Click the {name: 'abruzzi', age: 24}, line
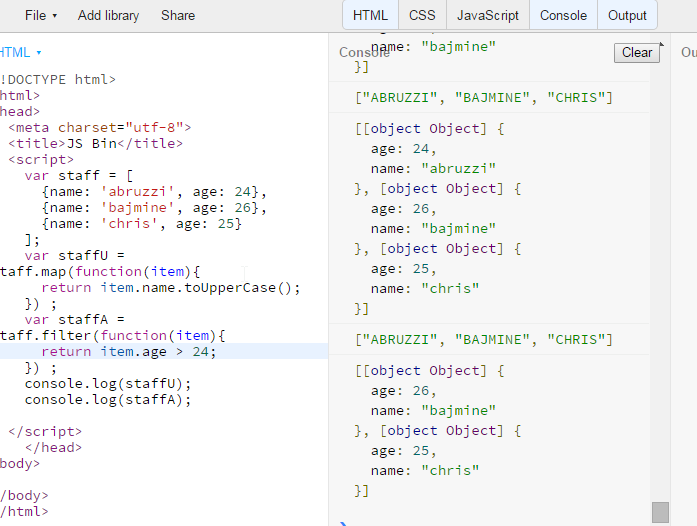Screen dimensions: 697x526 [x=154, y=192]
